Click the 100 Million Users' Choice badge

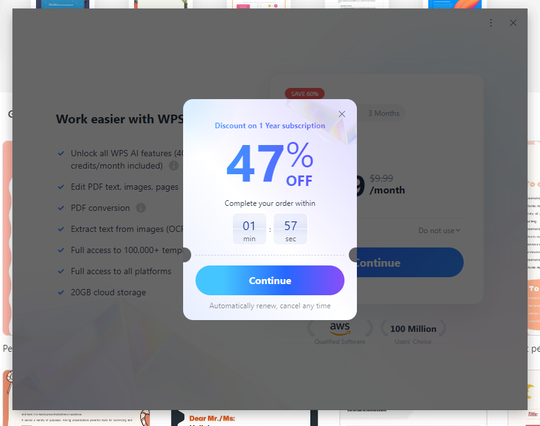(x=413, y=333)
